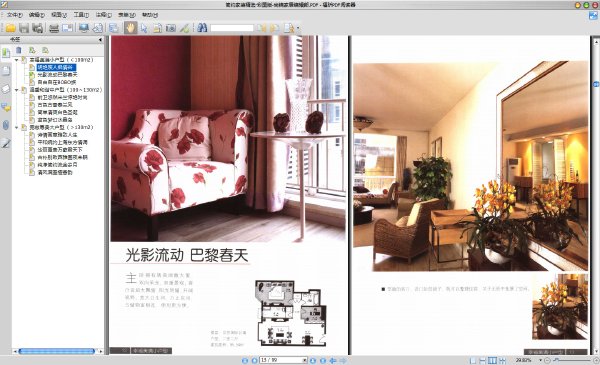Viewport: 600px width, 365px height.
Task: Click the zoom out minus button
Action: [x=547, y=360]
